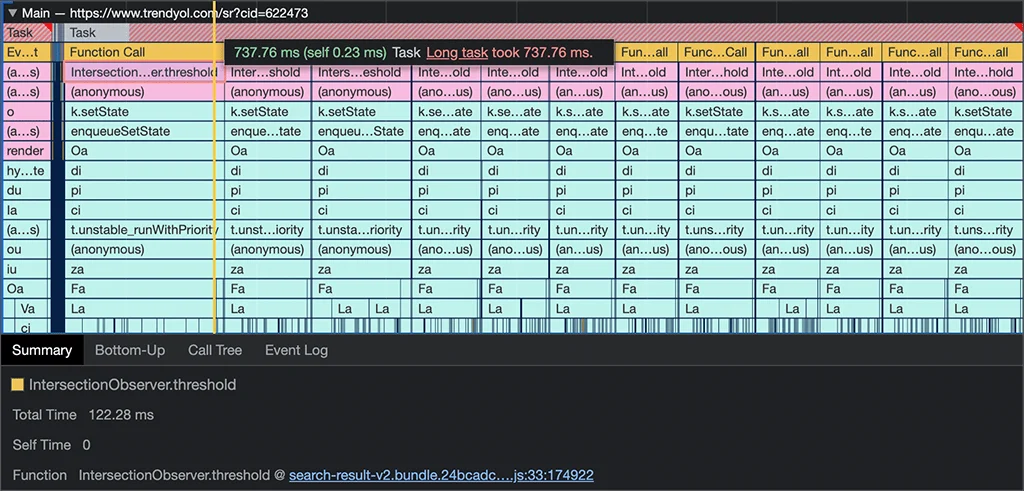
Task: Open the search-result-v2.bundle source link
Action: pyautogui.click(x=441, y=476)
